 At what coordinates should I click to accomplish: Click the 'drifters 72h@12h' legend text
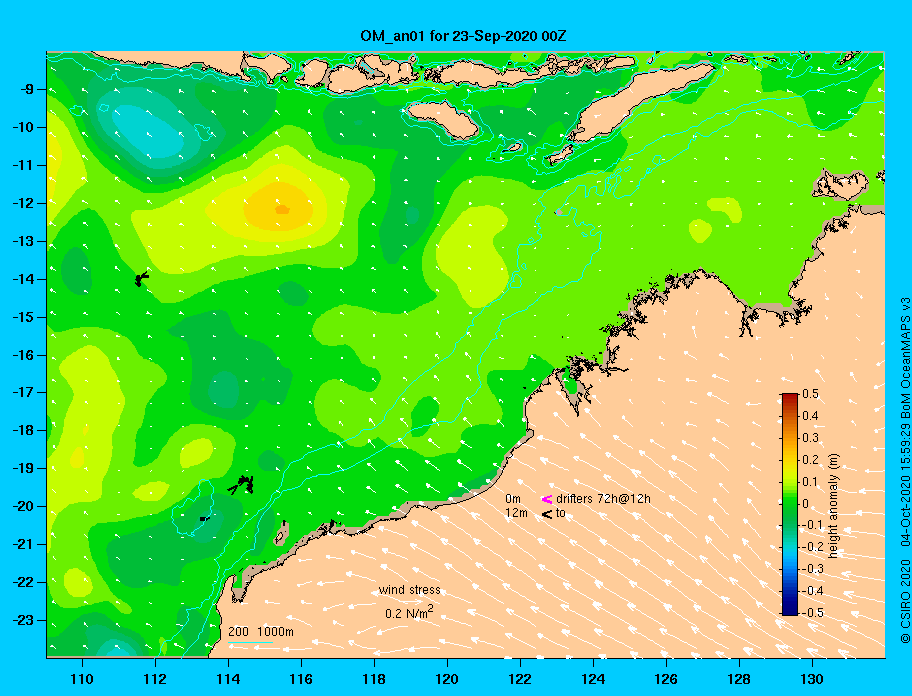pos(603,499)
